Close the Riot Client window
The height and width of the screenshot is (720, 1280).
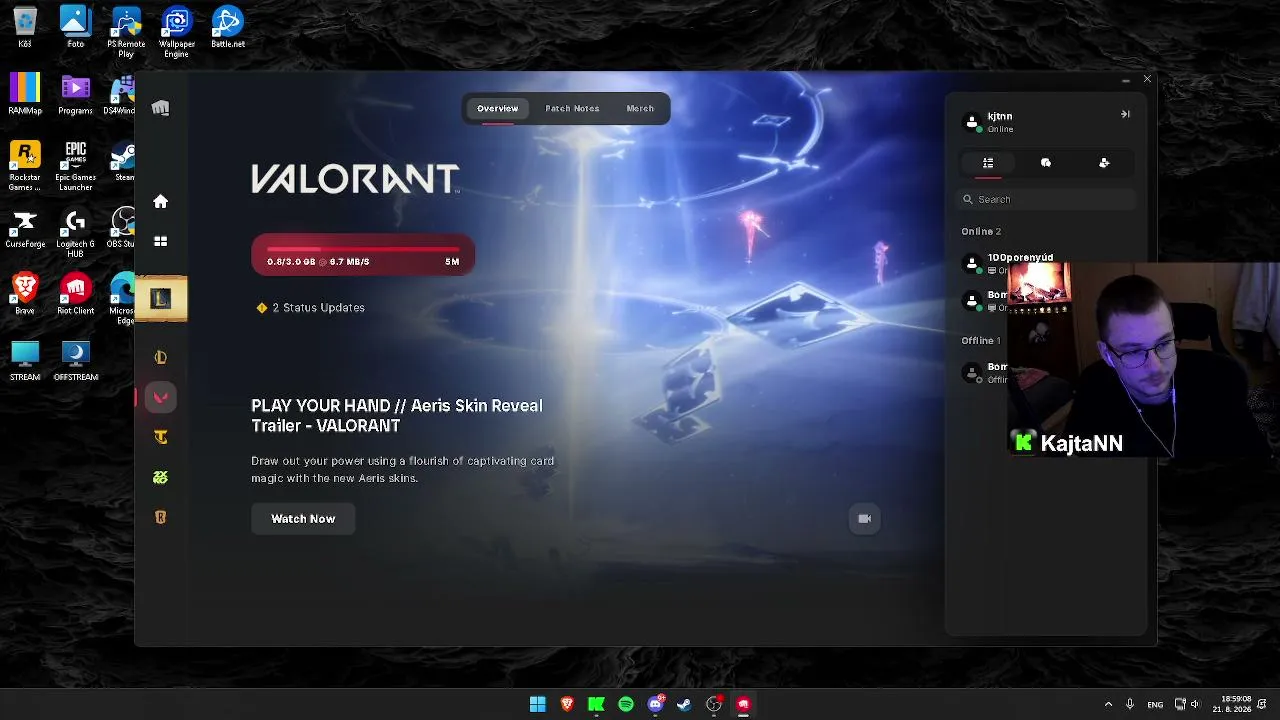[x=1147, y=79]
